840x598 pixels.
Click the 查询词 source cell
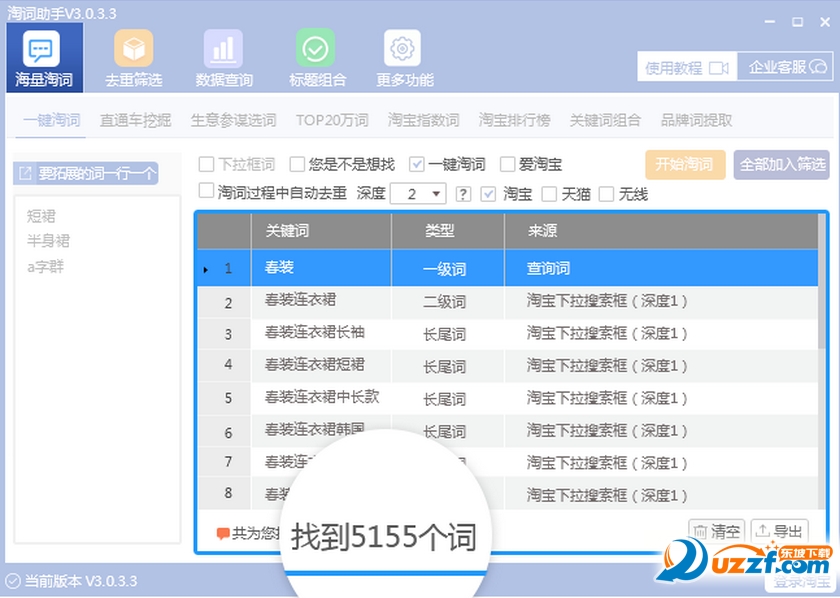coord(661,267)
